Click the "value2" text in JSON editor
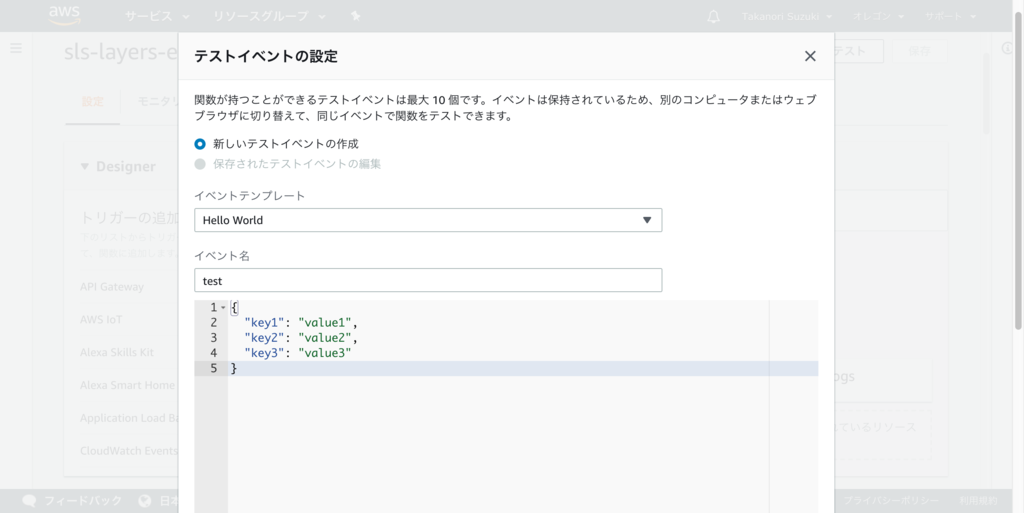 325,338
